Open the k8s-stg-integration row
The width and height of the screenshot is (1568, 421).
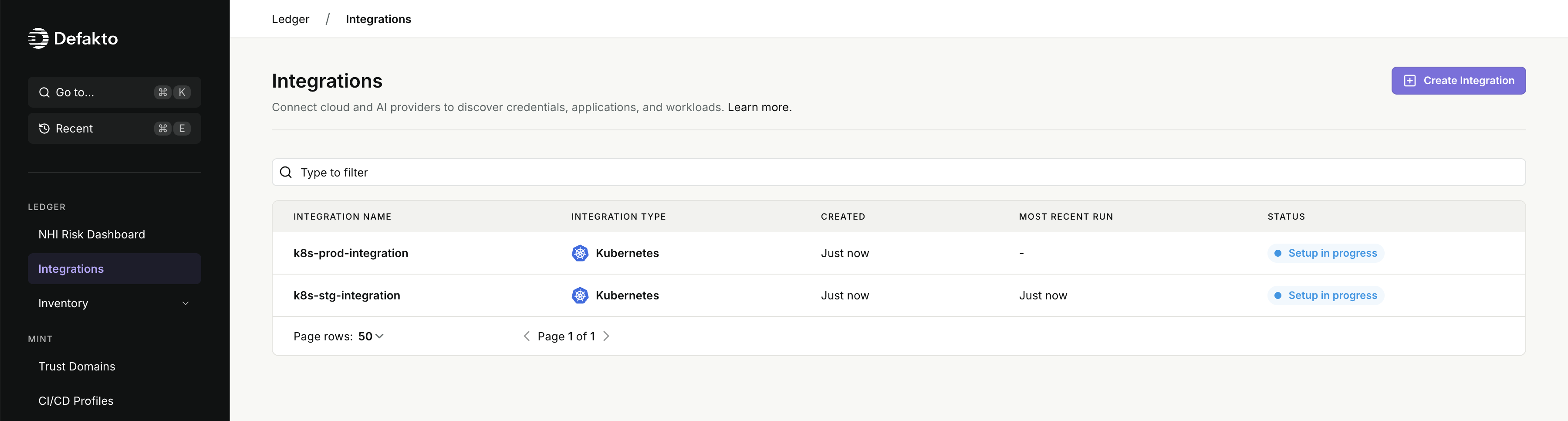click(899, 295)
